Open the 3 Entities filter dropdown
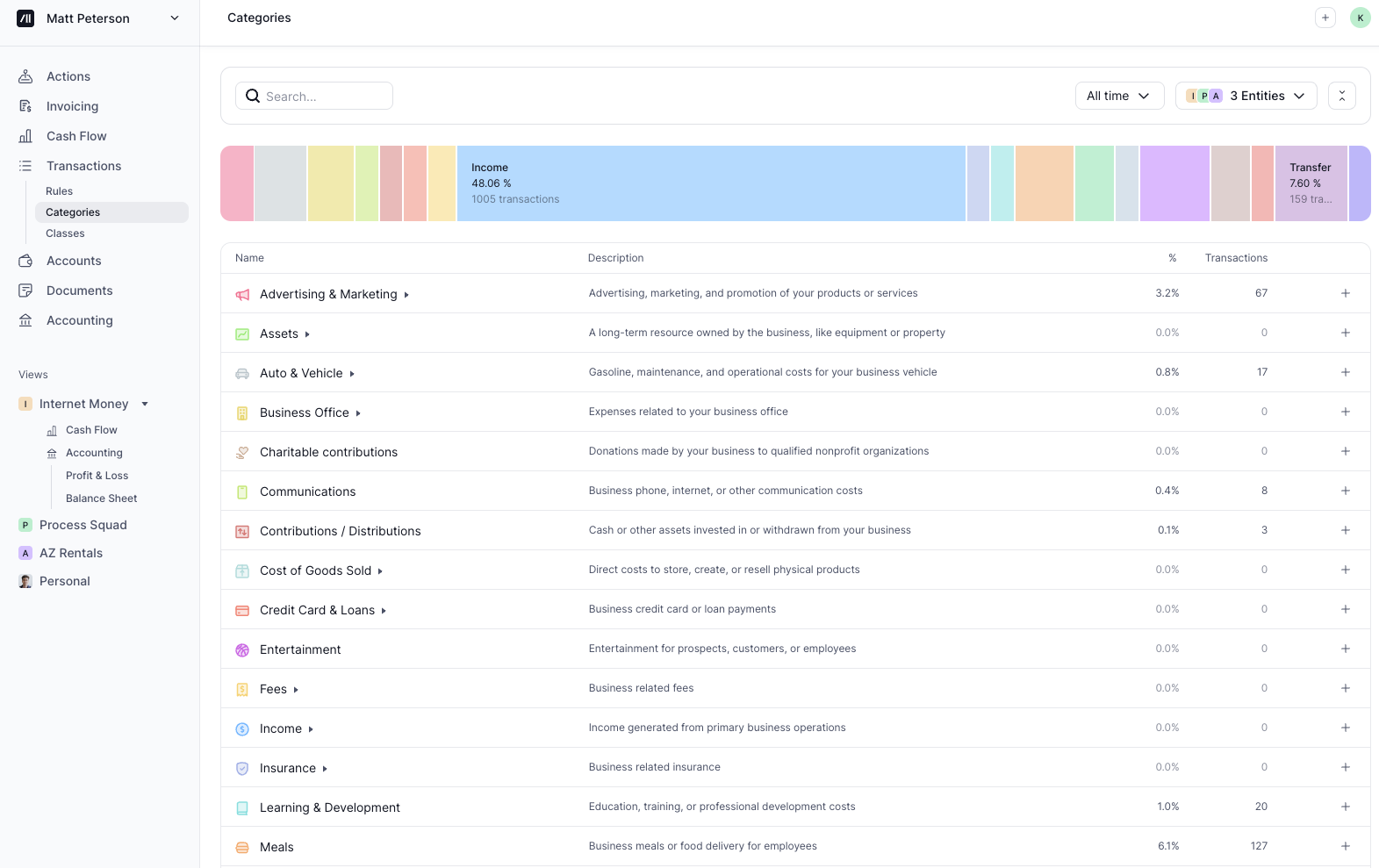Image resolution: width=1379 pixels, height=868 pixels. coord(1245,96)
